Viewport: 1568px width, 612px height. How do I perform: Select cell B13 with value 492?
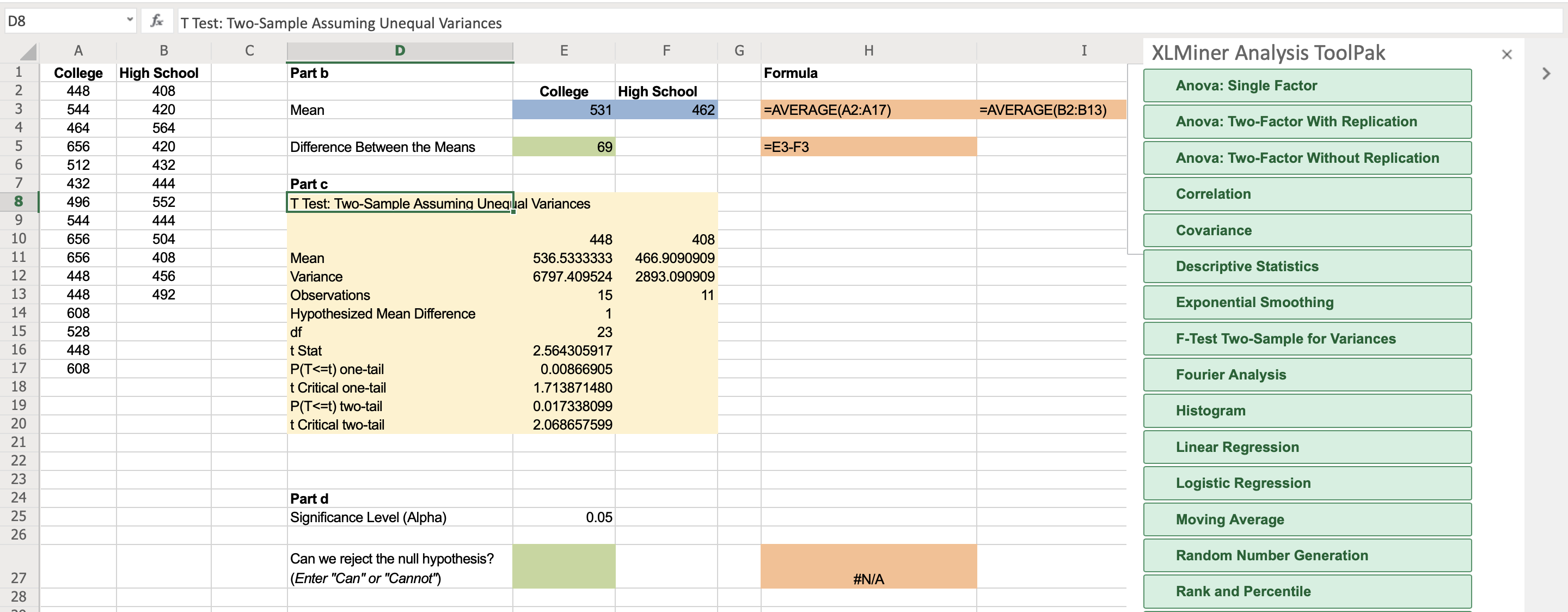(164, 295)
